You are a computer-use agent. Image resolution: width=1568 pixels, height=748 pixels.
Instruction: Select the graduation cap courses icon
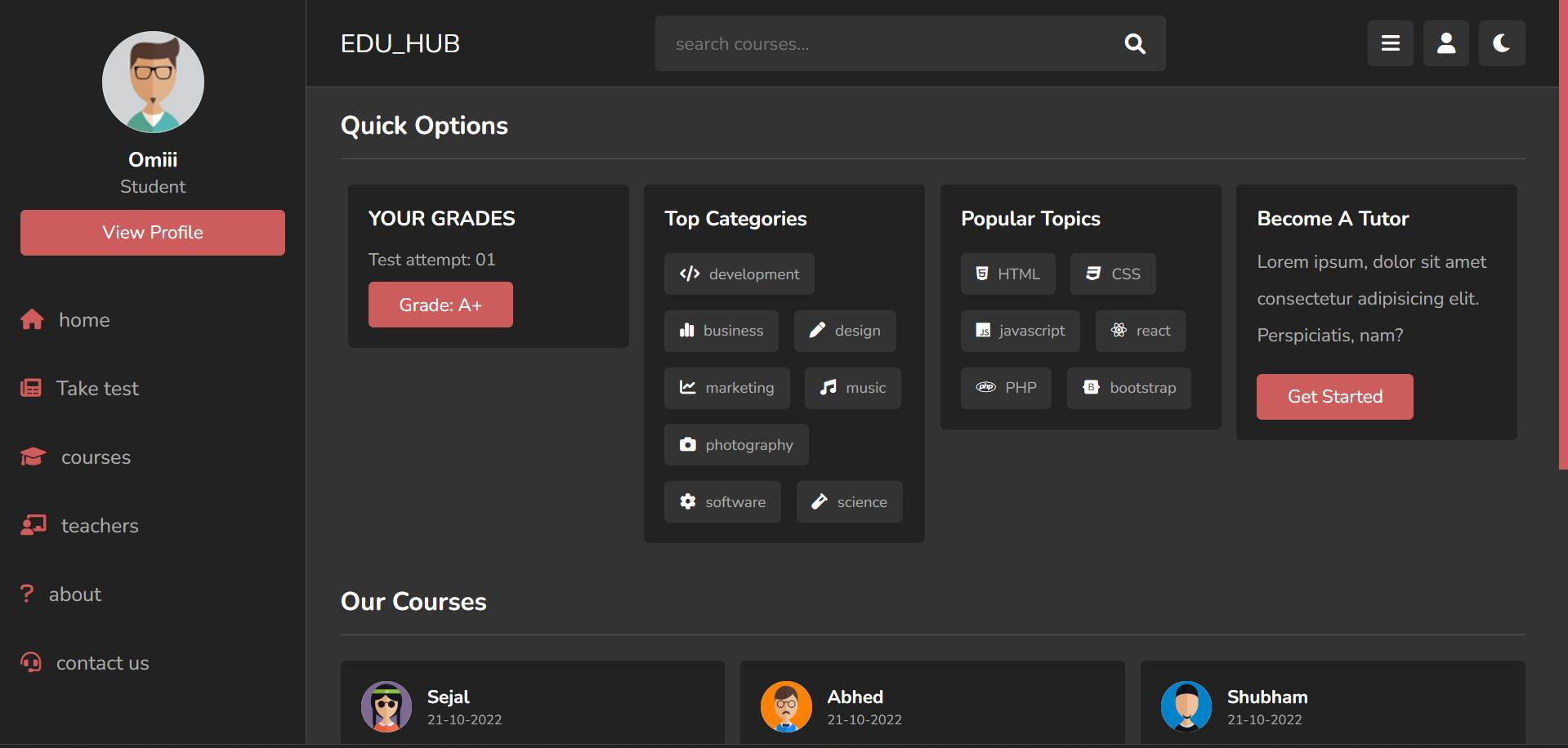coord(32,456)
